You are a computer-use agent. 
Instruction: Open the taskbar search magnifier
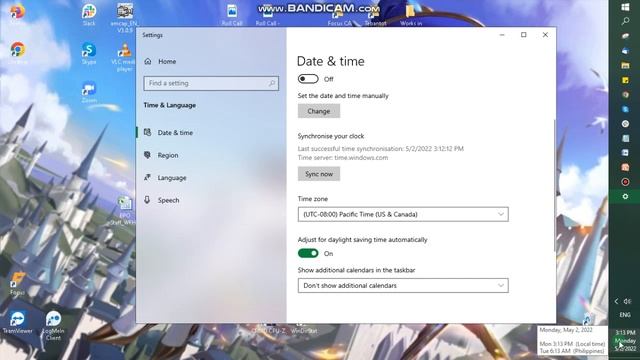(x=625, y=21)
